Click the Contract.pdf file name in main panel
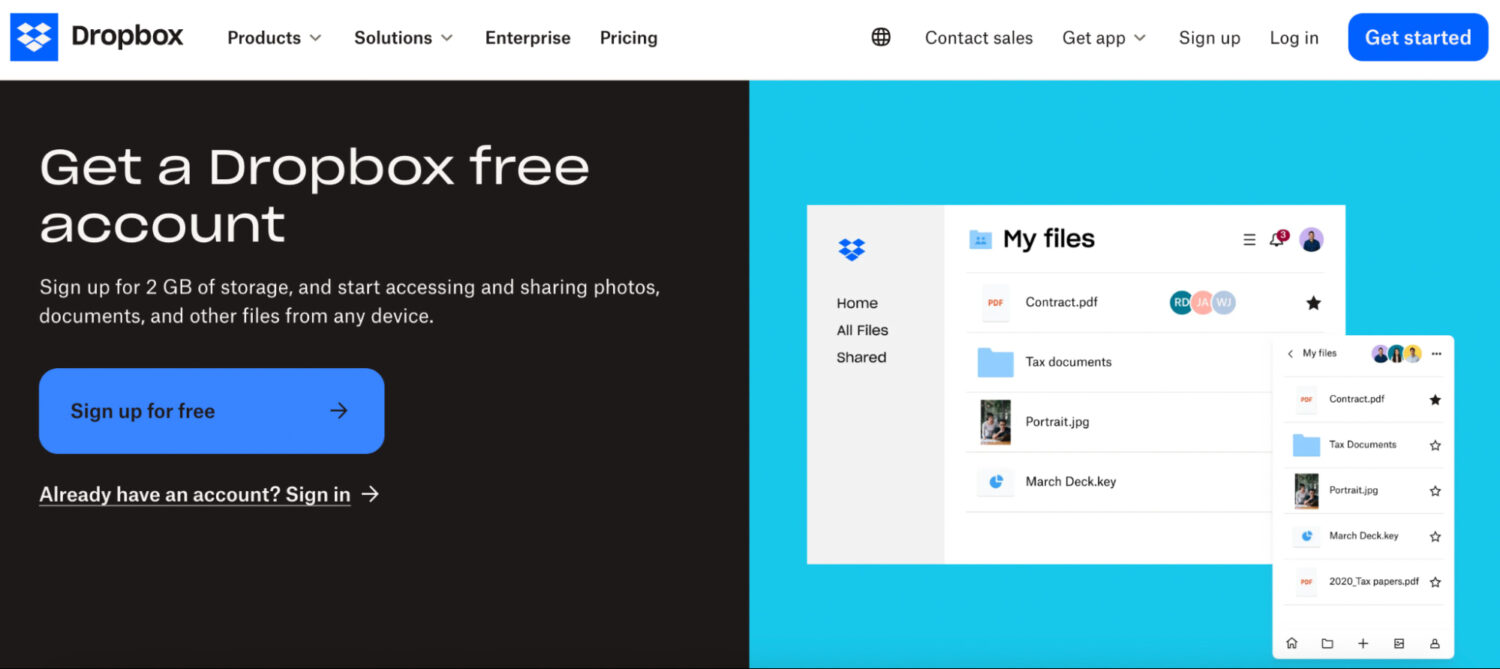 click(x=1062, y=302)
